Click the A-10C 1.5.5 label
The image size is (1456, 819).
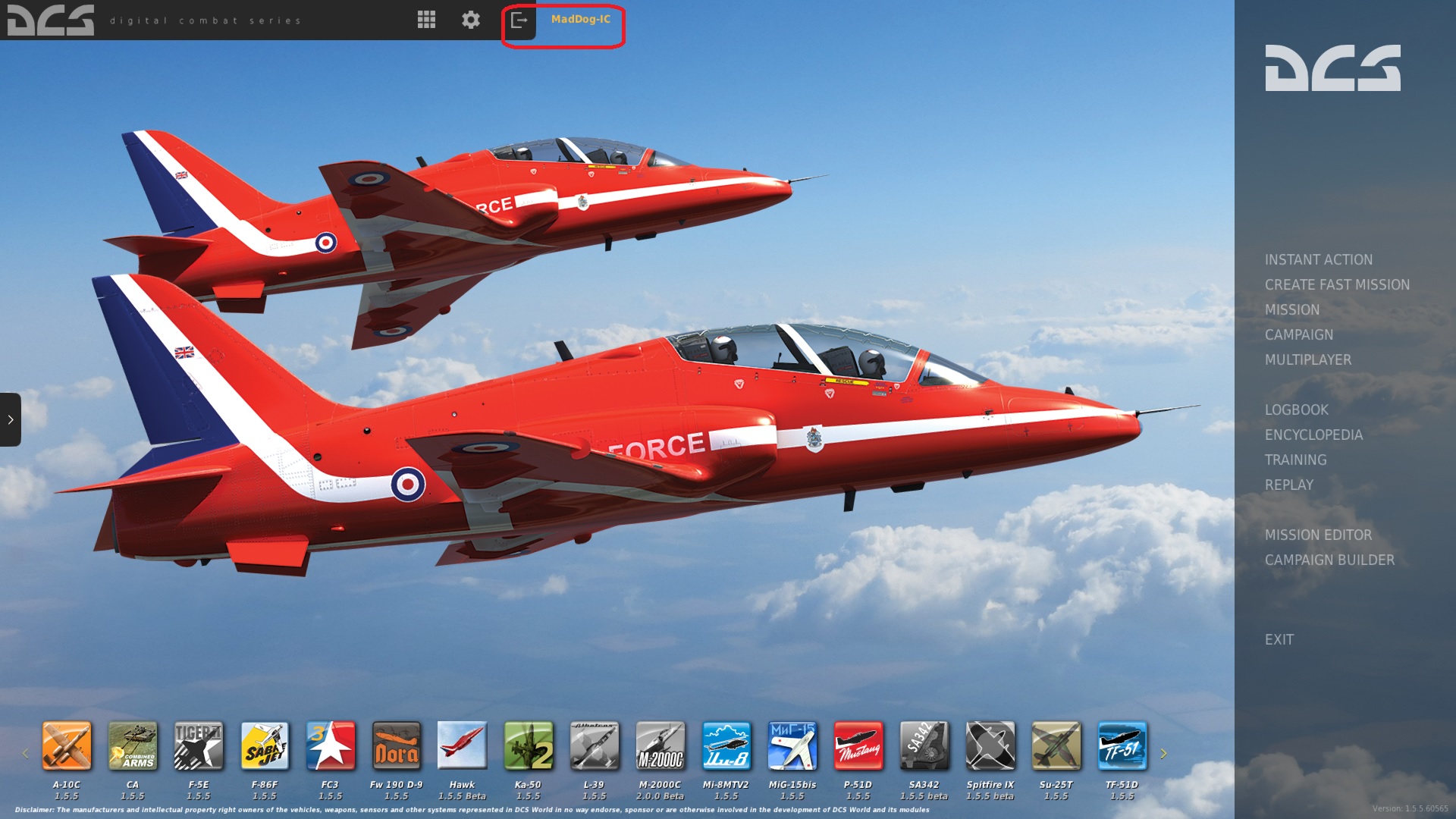pos(67,790)
